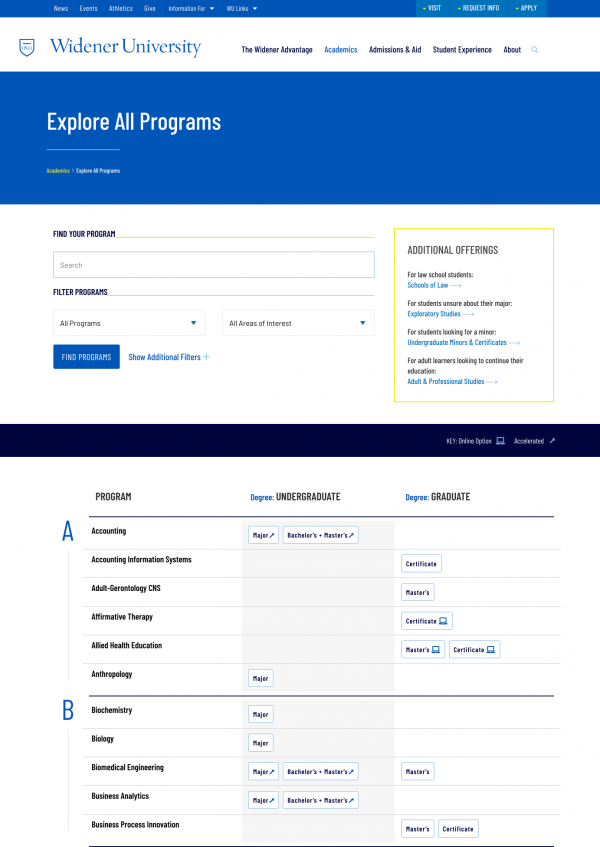Select Biology Major button

coord(261,743)
